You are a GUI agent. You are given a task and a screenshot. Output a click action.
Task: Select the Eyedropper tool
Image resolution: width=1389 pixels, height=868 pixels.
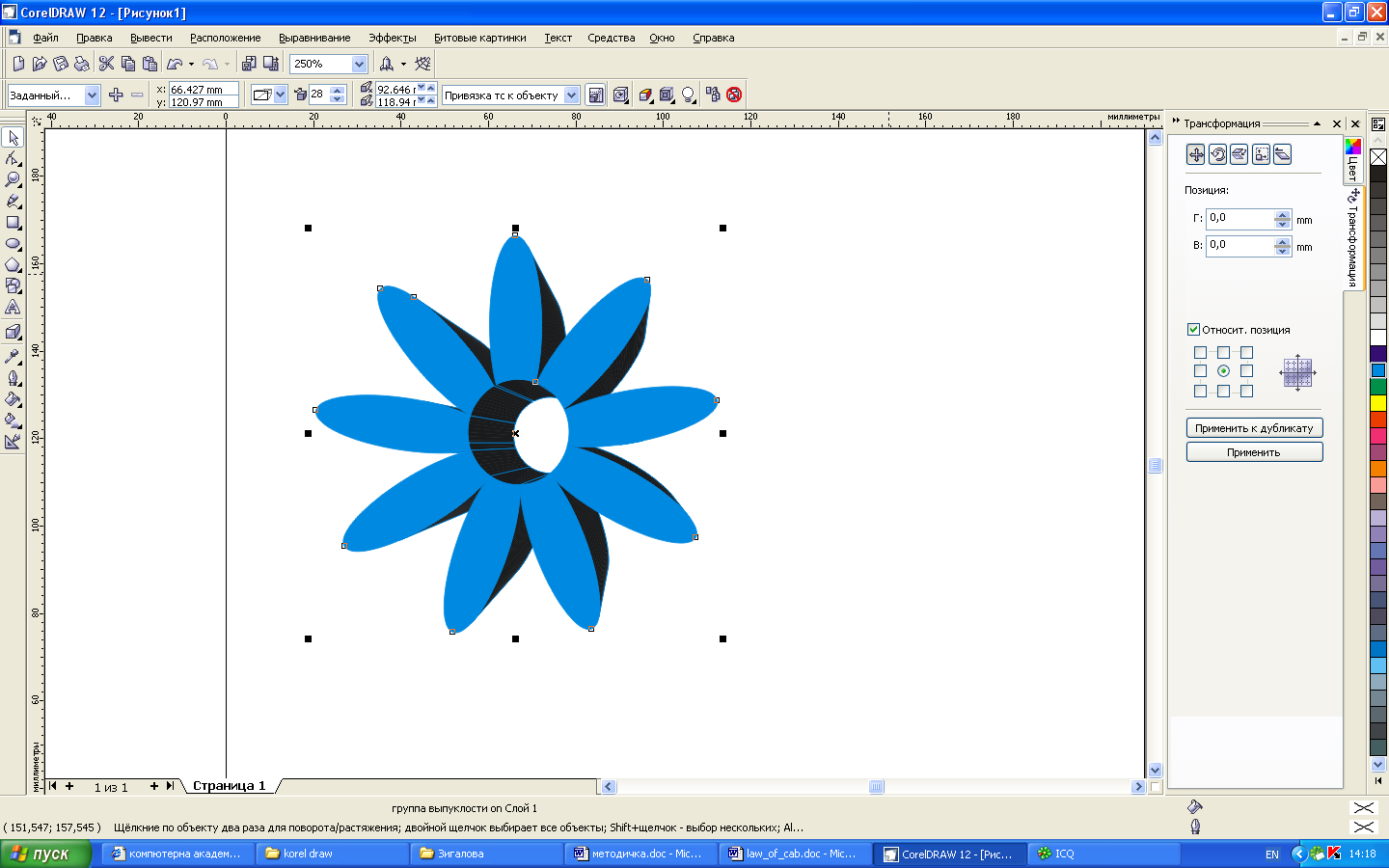coord(13,357)
